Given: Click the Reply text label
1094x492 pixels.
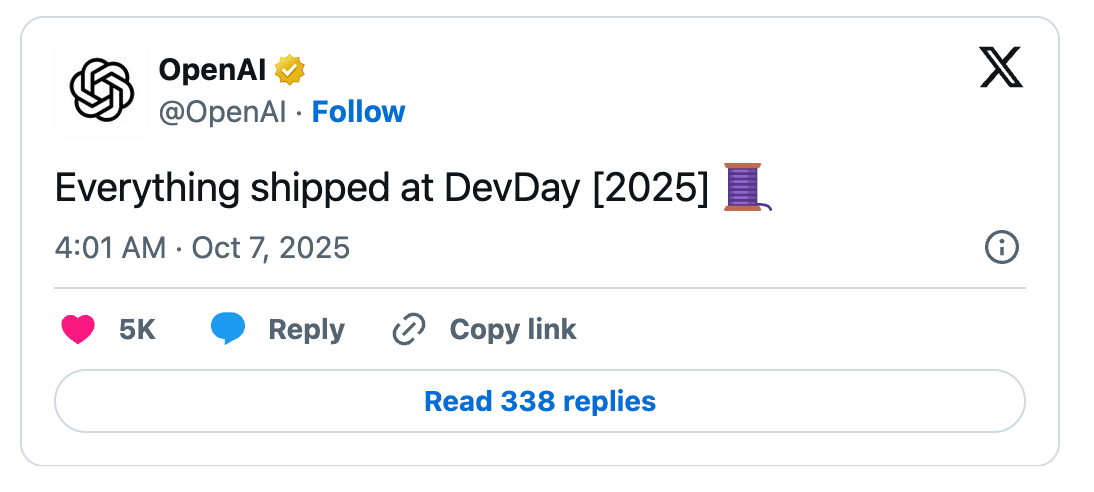Looking at the screenshot, I should pyautogui.click(x=306, y=329).
